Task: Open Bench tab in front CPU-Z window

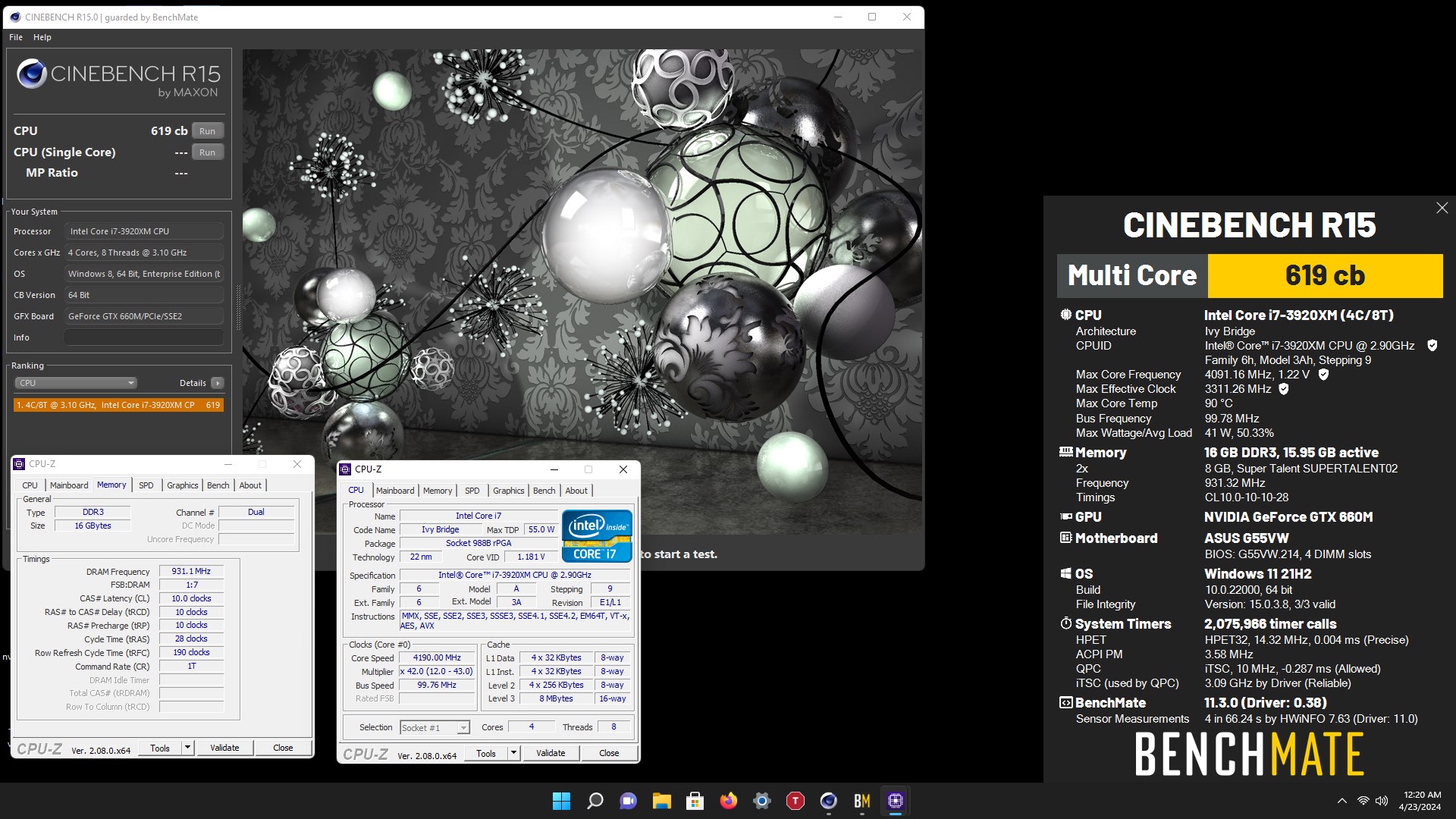Action: click(x=544, y=491)
